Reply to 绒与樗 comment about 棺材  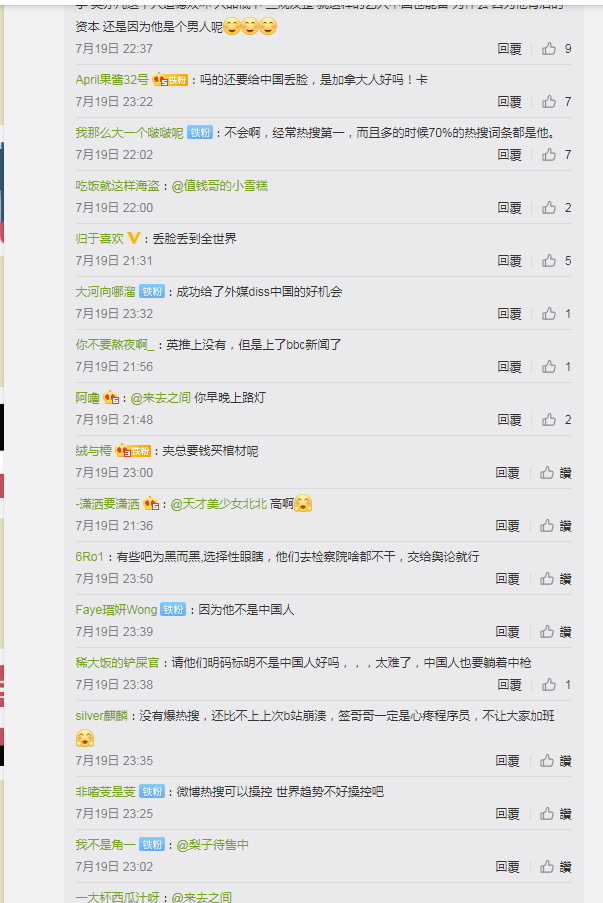pyautogui.click(x=507, y=473)
